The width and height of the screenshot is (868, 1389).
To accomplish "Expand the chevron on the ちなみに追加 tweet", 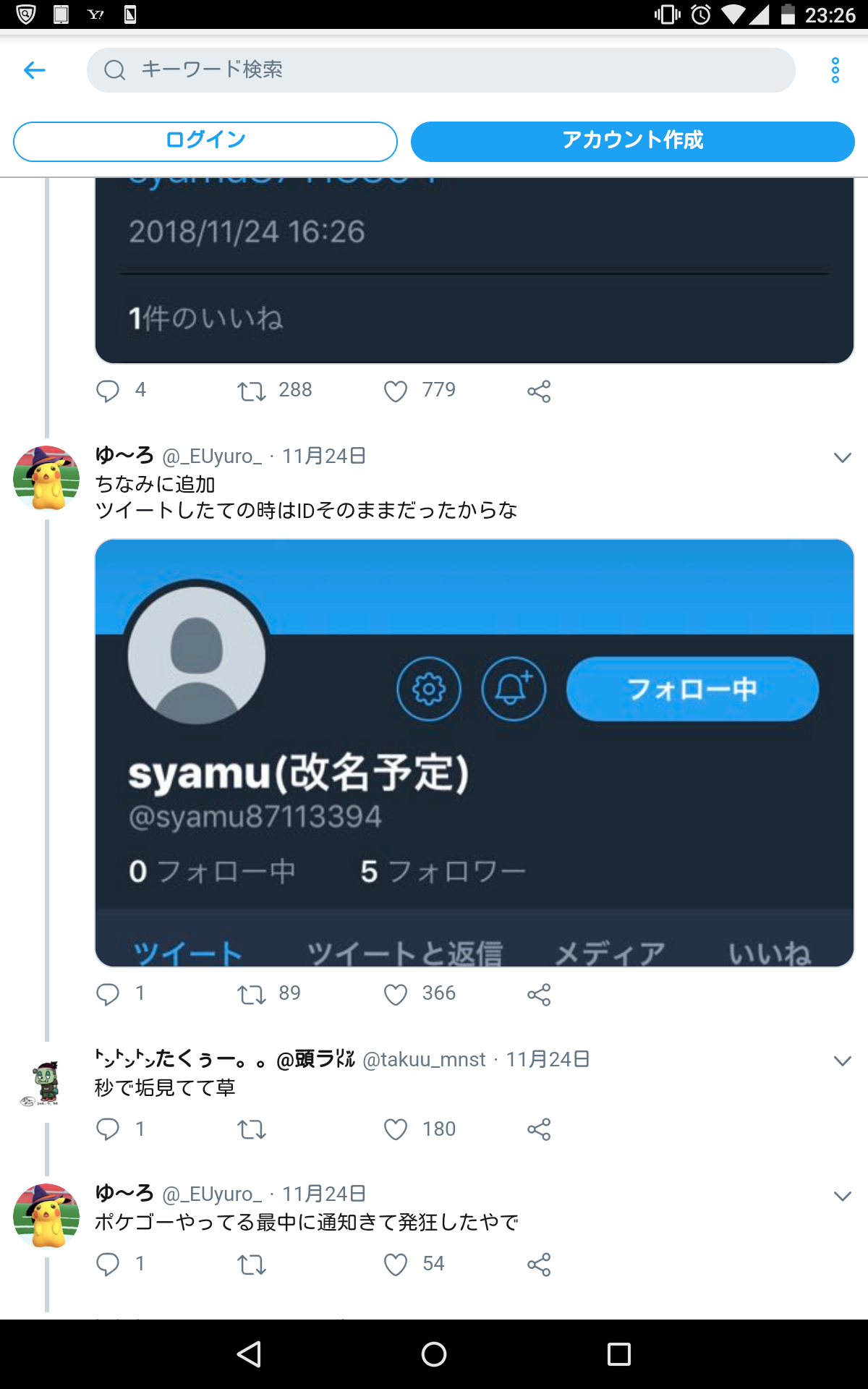I will [x=843, y=457].
